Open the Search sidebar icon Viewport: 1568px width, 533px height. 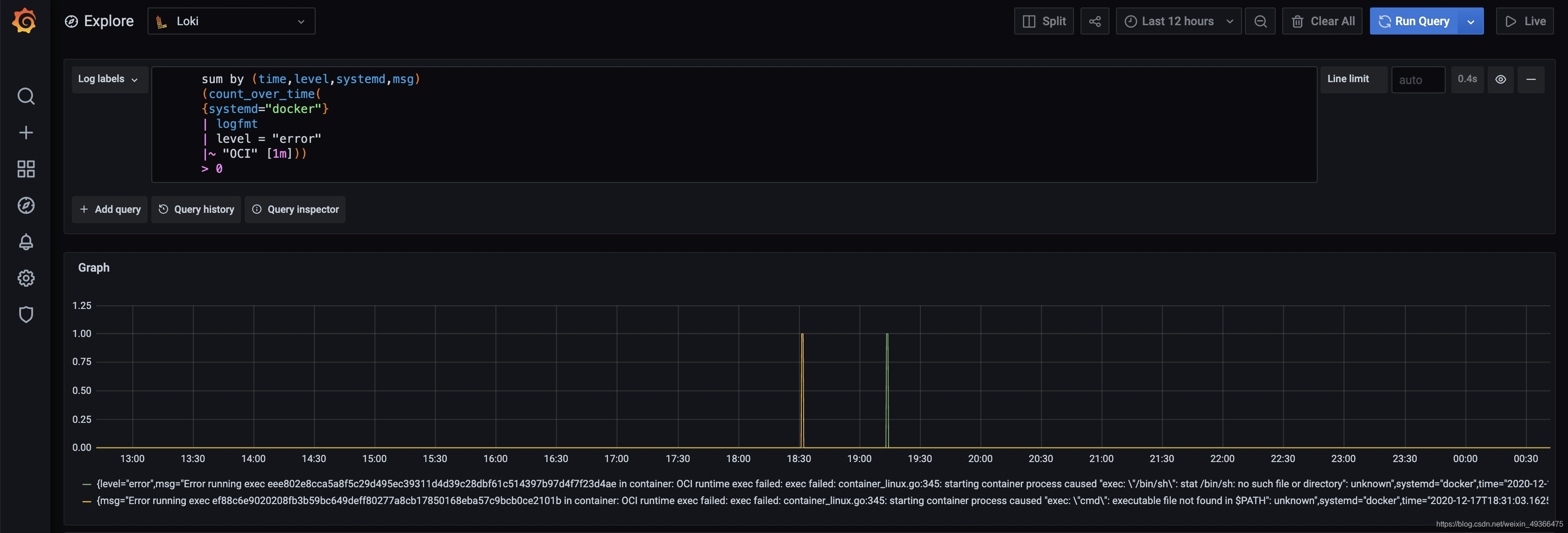click(x=26, y=96)
